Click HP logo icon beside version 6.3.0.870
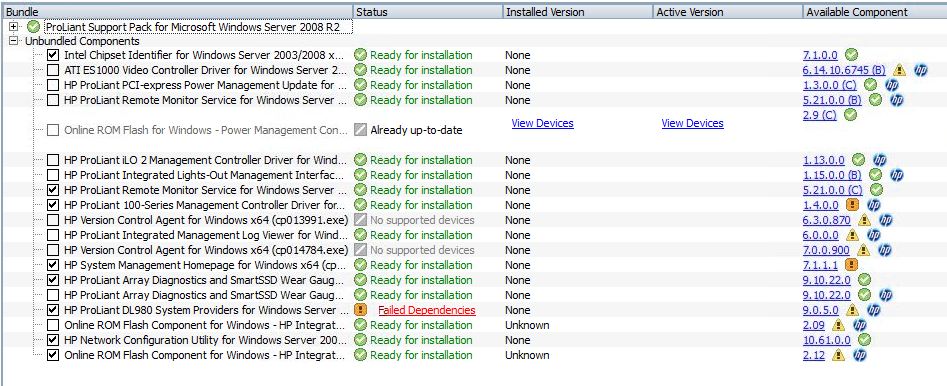The height and width of the screenshot is (386, 947). pos(885,220)
